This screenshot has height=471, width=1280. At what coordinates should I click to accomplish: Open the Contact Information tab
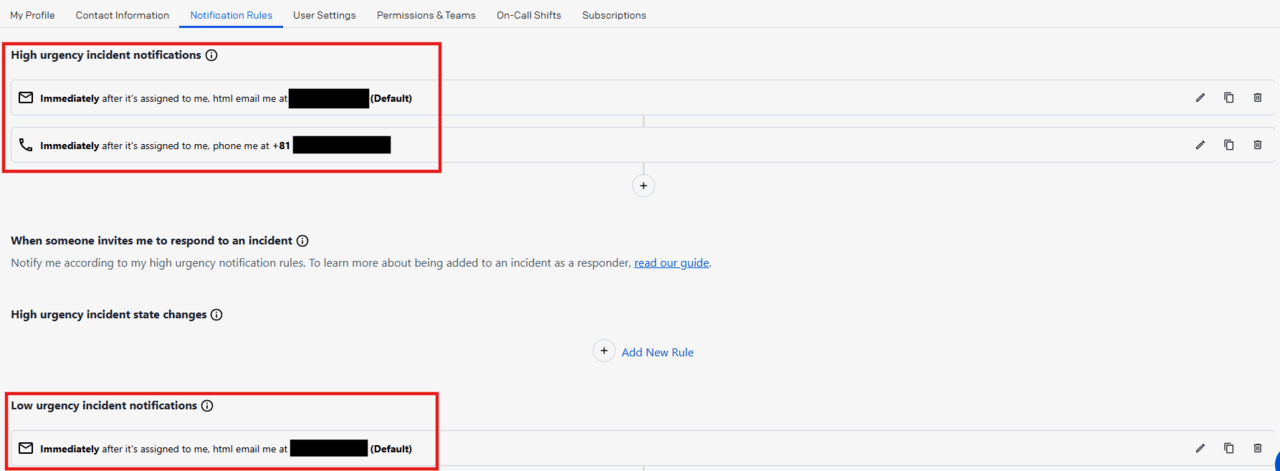pyautogui.click(x=122, y=15)
